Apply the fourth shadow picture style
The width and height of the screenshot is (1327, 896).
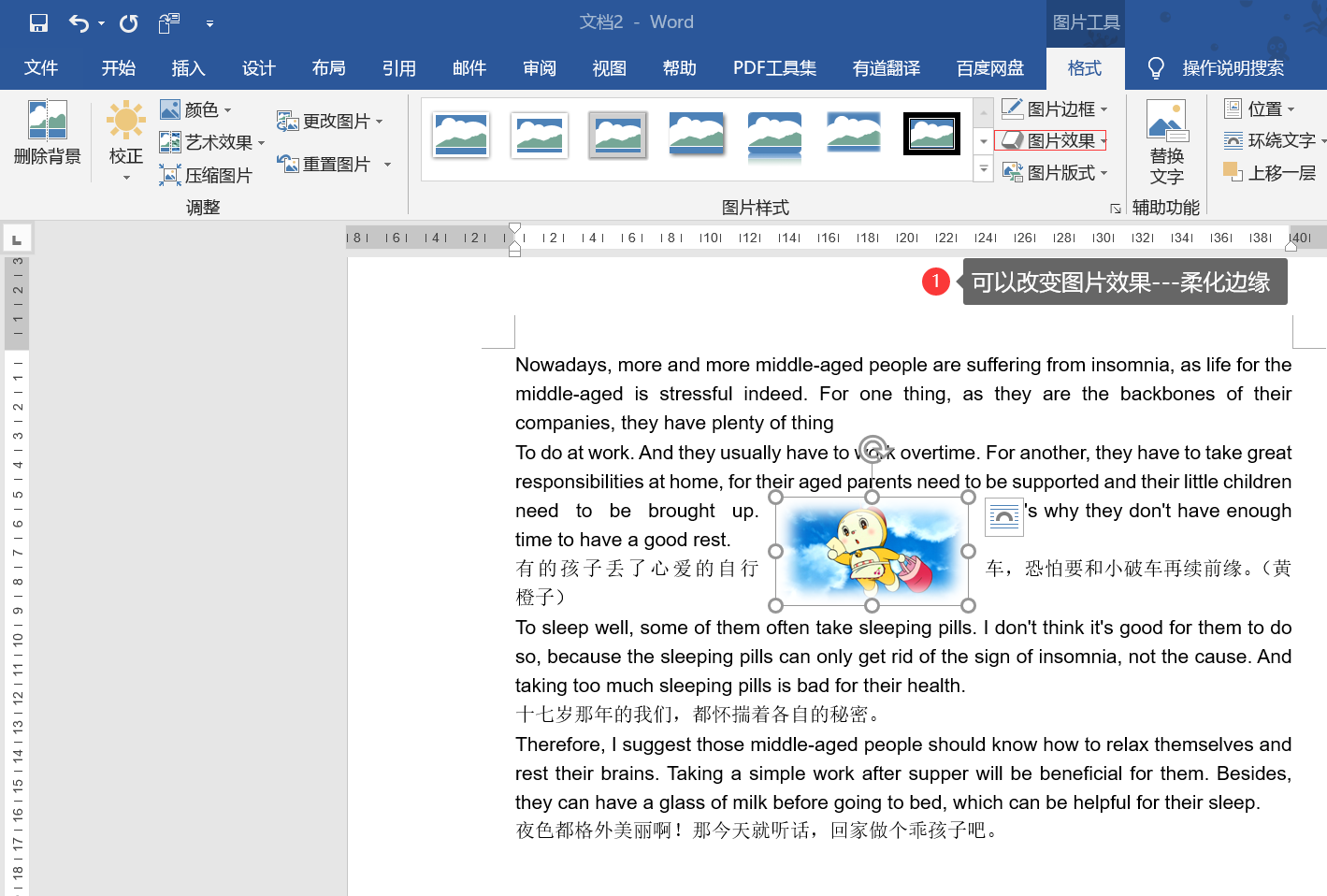coord(697,135)
